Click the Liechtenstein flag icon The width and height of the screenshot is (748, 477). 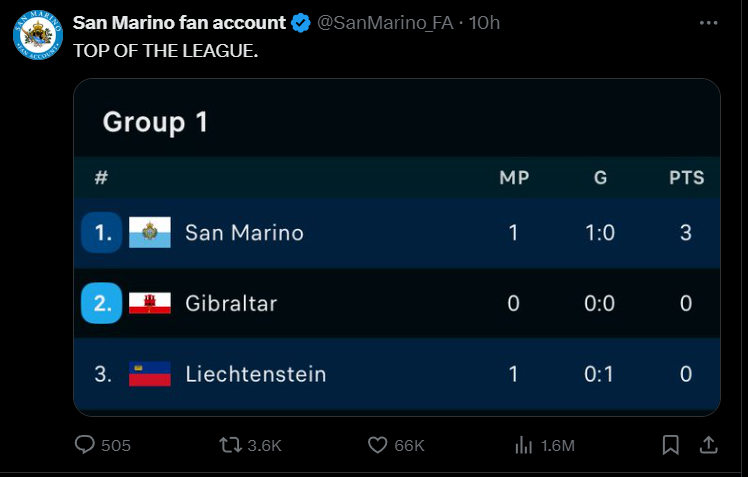[150, 374]
